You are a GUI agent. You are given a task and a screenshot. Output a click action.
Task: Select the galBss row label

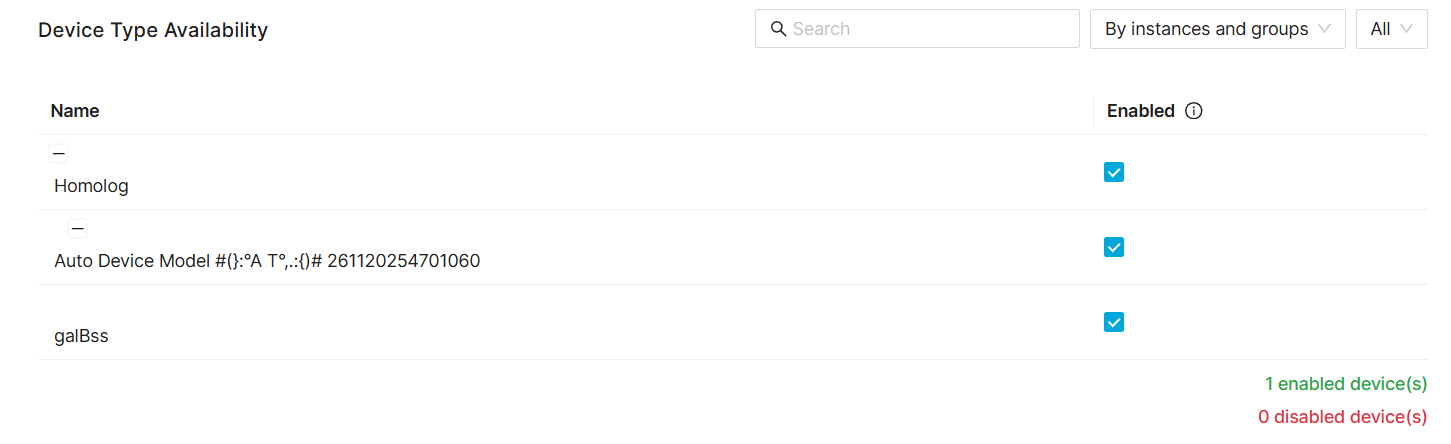point(81,336)
